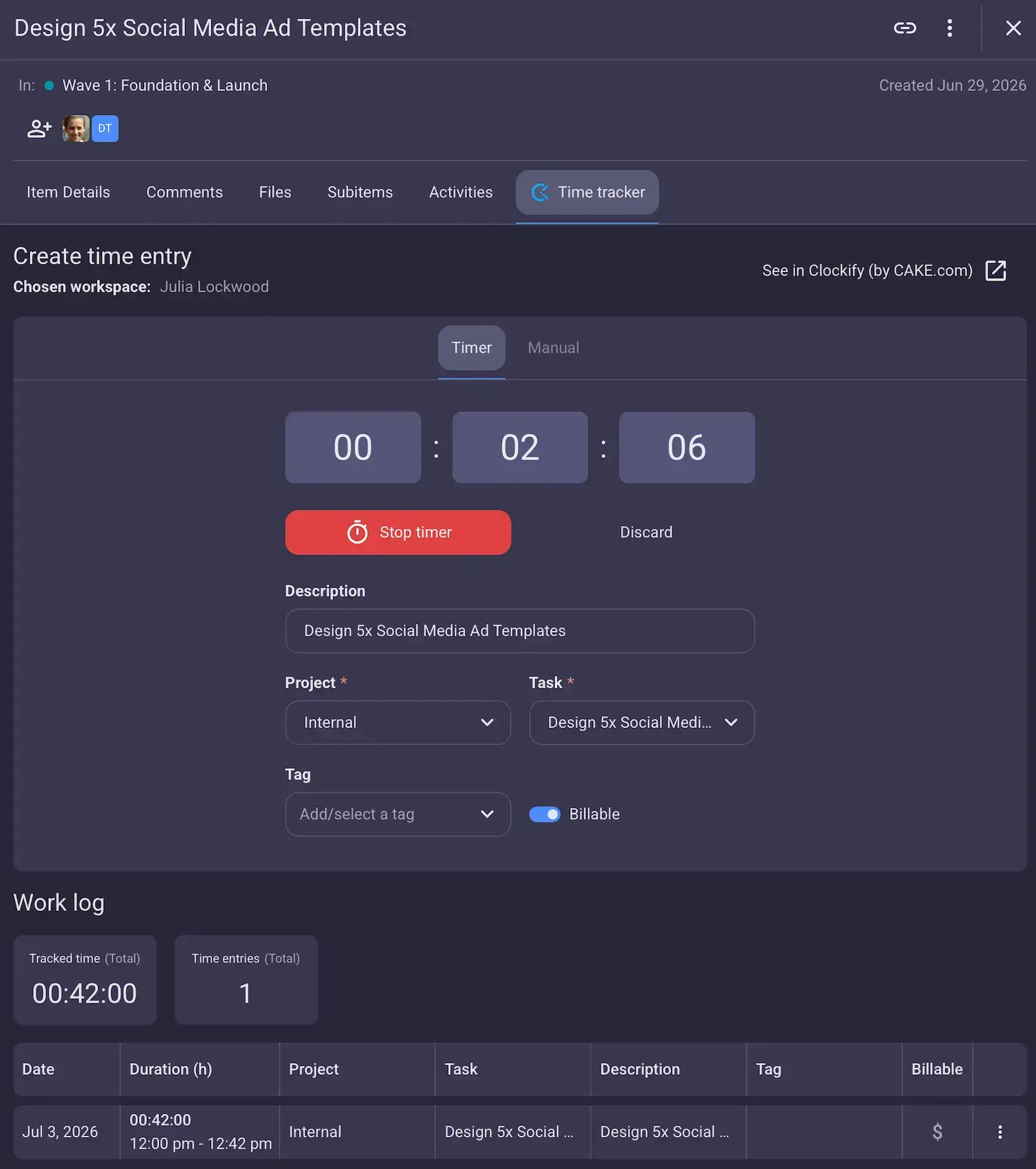This screenshot has height=1169, width=1036.
Task: Click the DT assignee badge
Action: click(x=105, y=129)
